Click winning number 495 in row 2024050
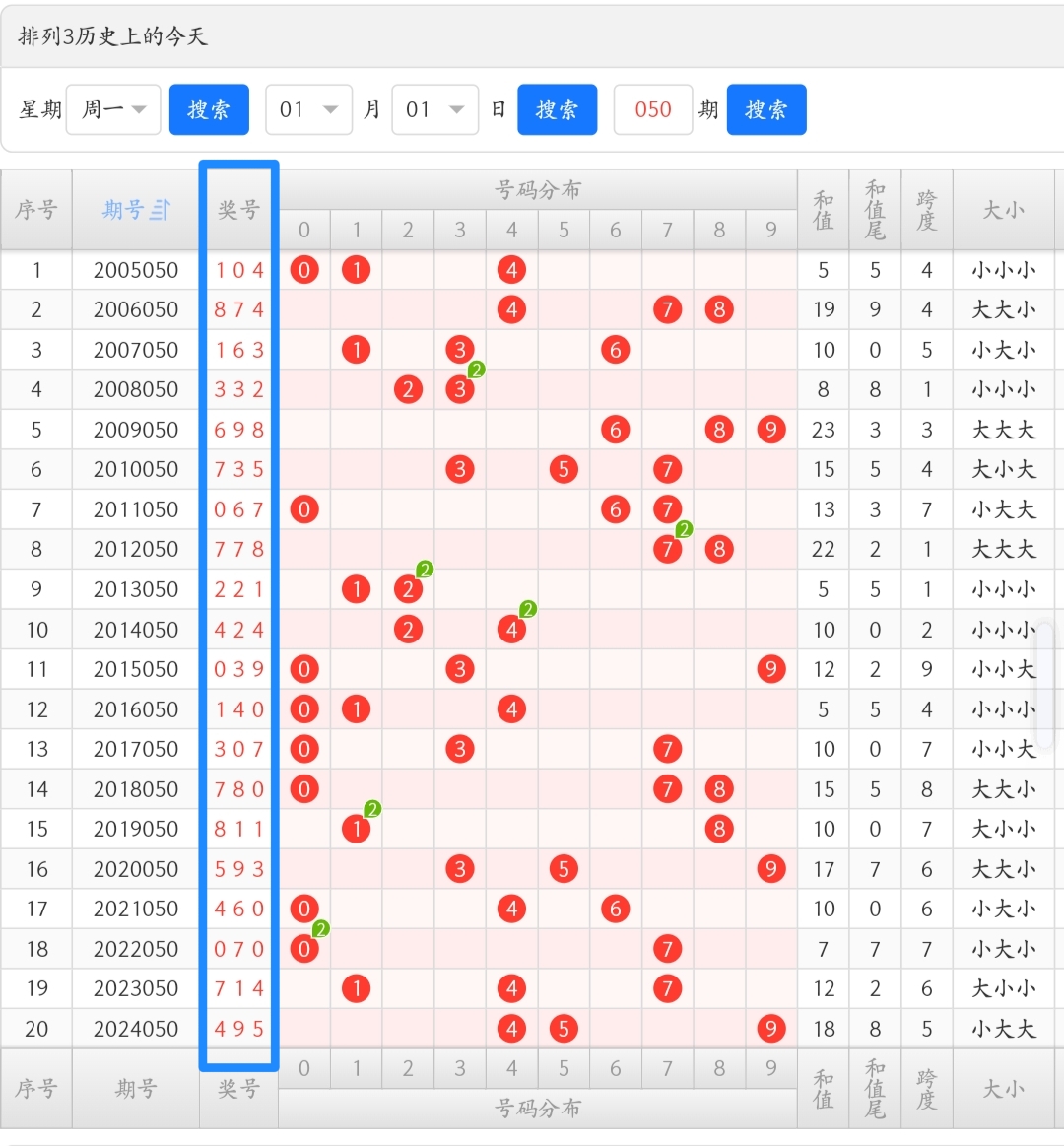Screen dimensions: 1064x1146 pos(239,1029)
